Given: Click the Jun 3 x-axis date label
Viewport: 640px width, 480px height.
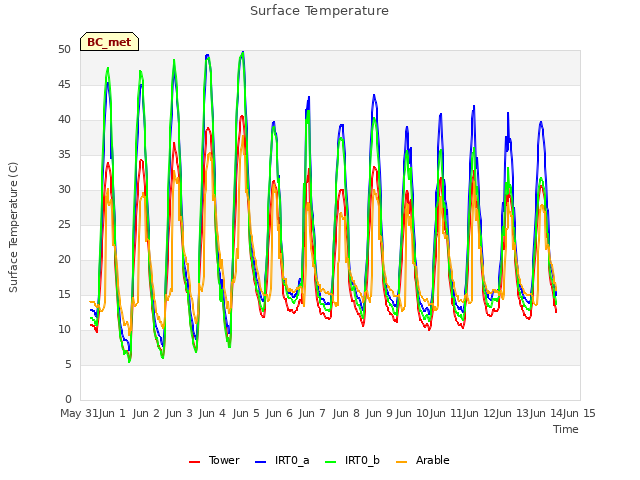Looking at the screenshot, I should (179, 413).
